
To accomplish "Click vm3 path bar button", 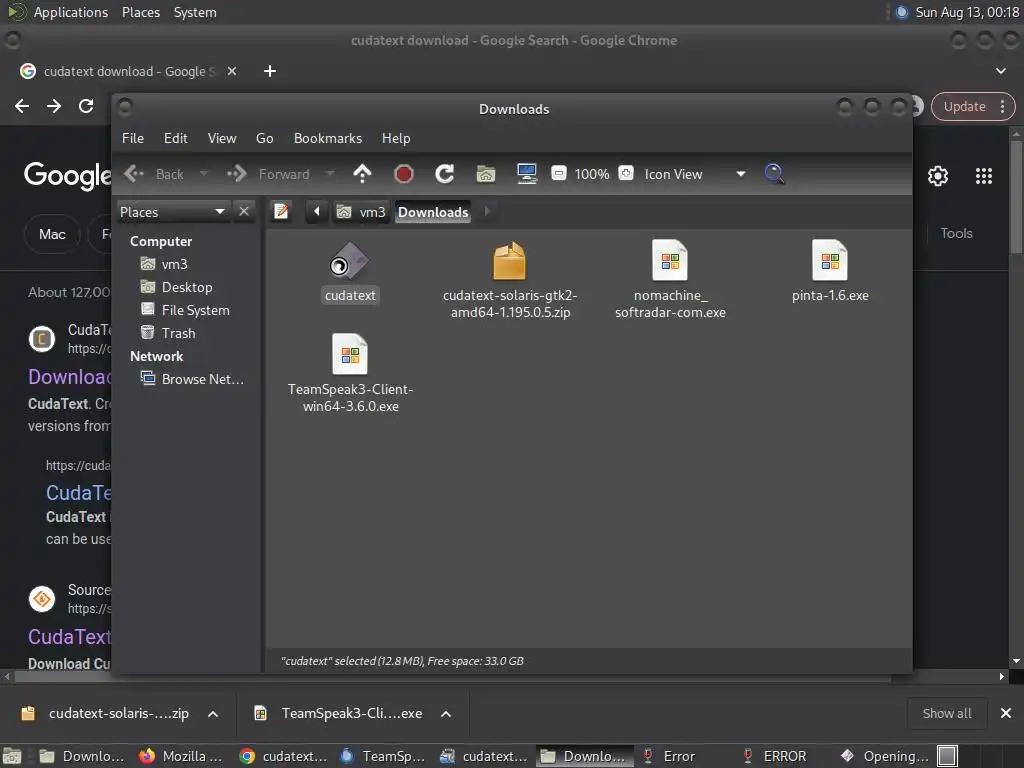I will 361,212.
